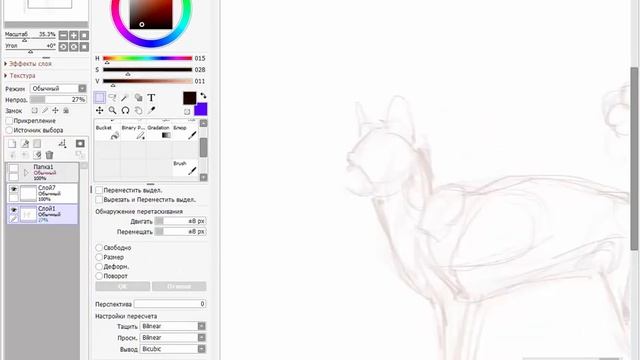
Task: Select the lasso selection tool
Action: click(x=112, y=98)
